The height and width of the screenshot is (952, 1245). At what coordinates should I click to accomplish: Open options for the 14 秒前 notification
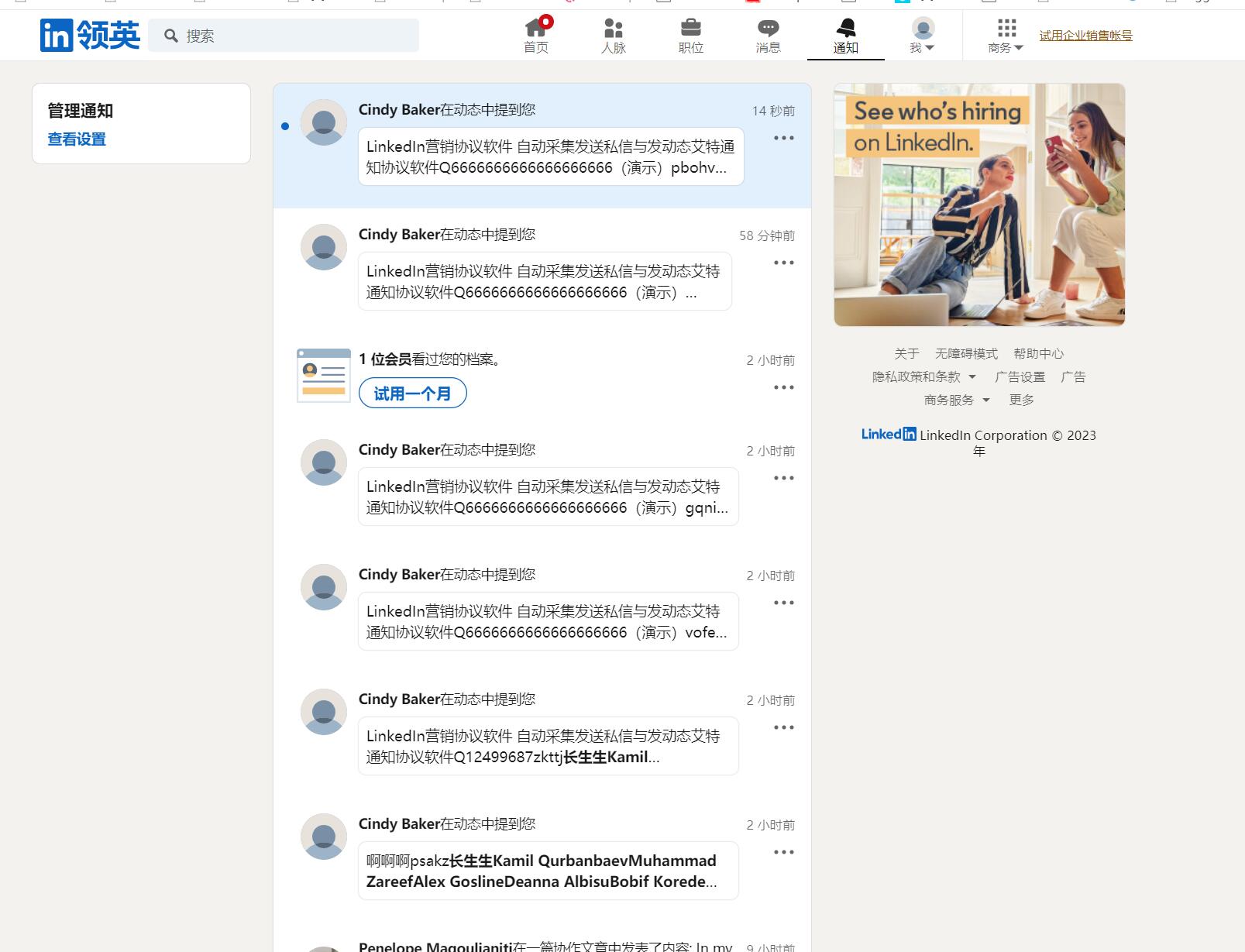(x=783, y=138)
